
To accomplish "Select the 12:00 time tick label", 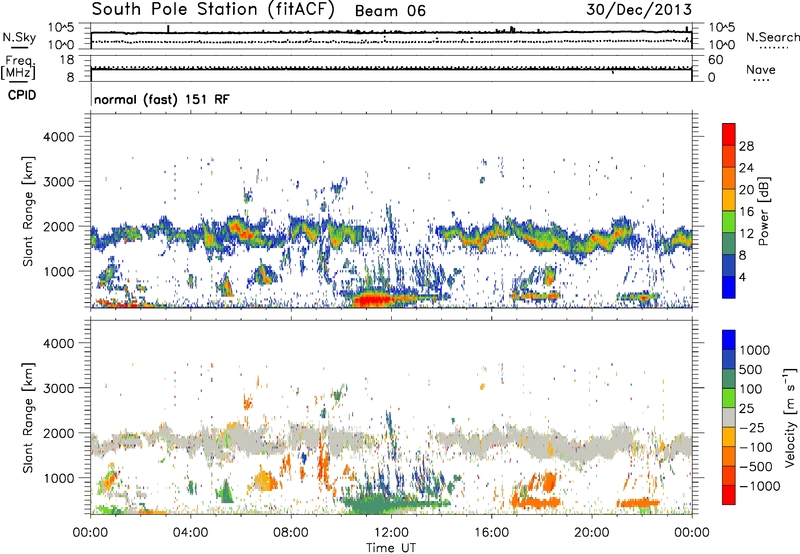I will click(x=391, y=533).
